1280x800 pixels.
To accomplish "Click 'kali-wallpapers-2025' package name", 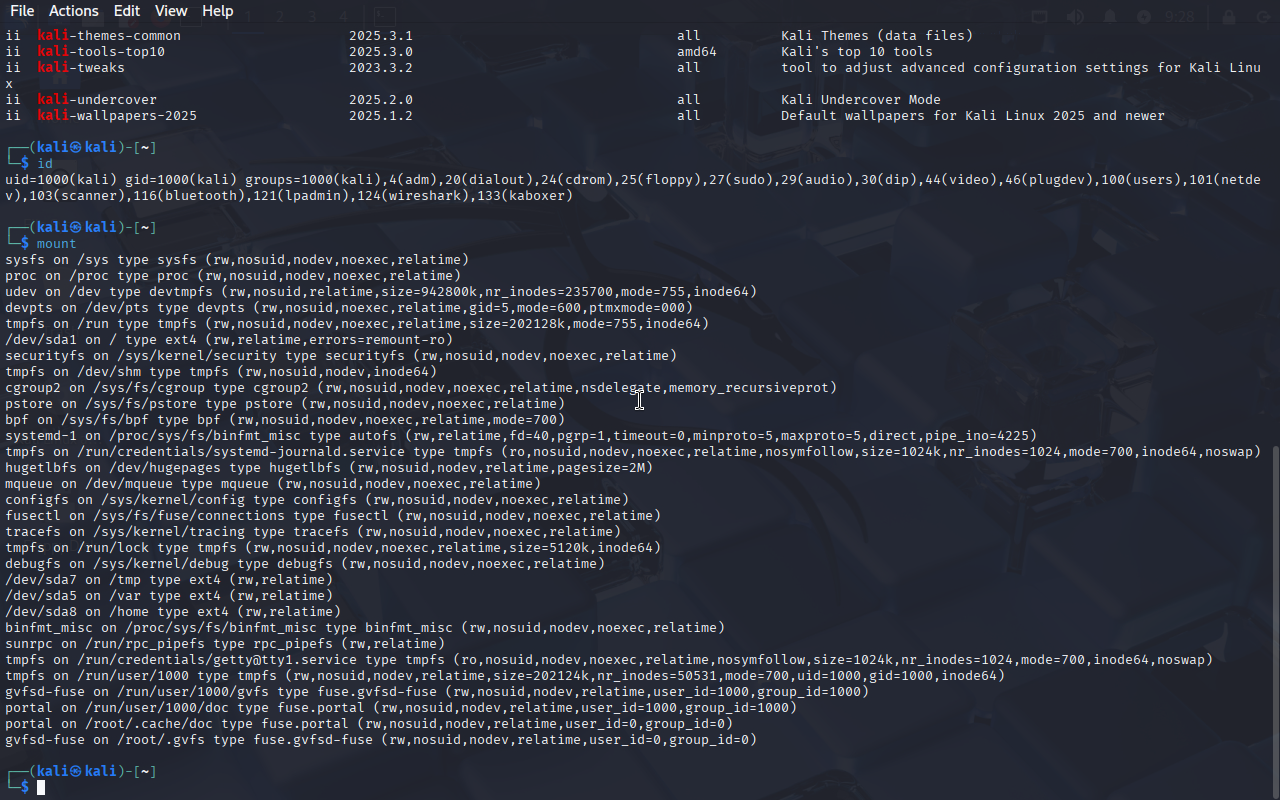I will 117,116.
